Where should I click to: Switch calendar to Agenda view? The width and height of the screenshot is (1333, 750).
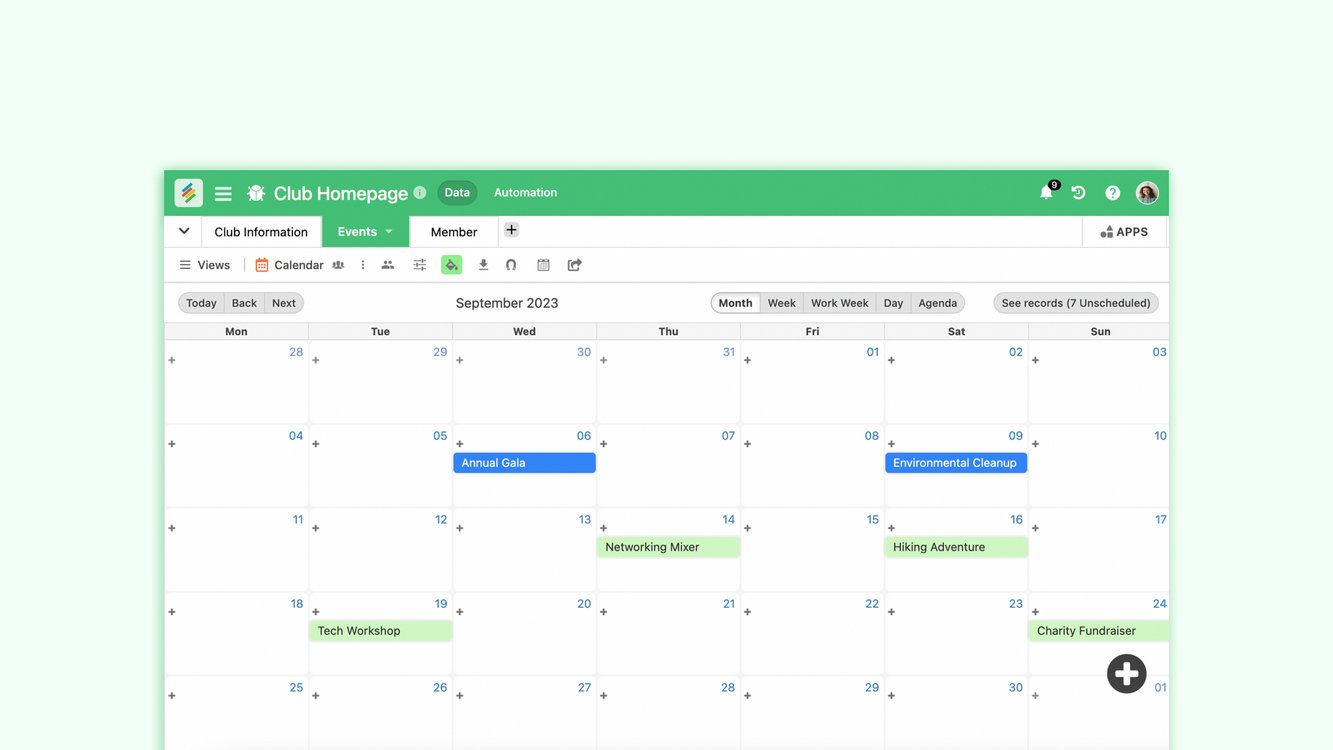pos(937,303)
